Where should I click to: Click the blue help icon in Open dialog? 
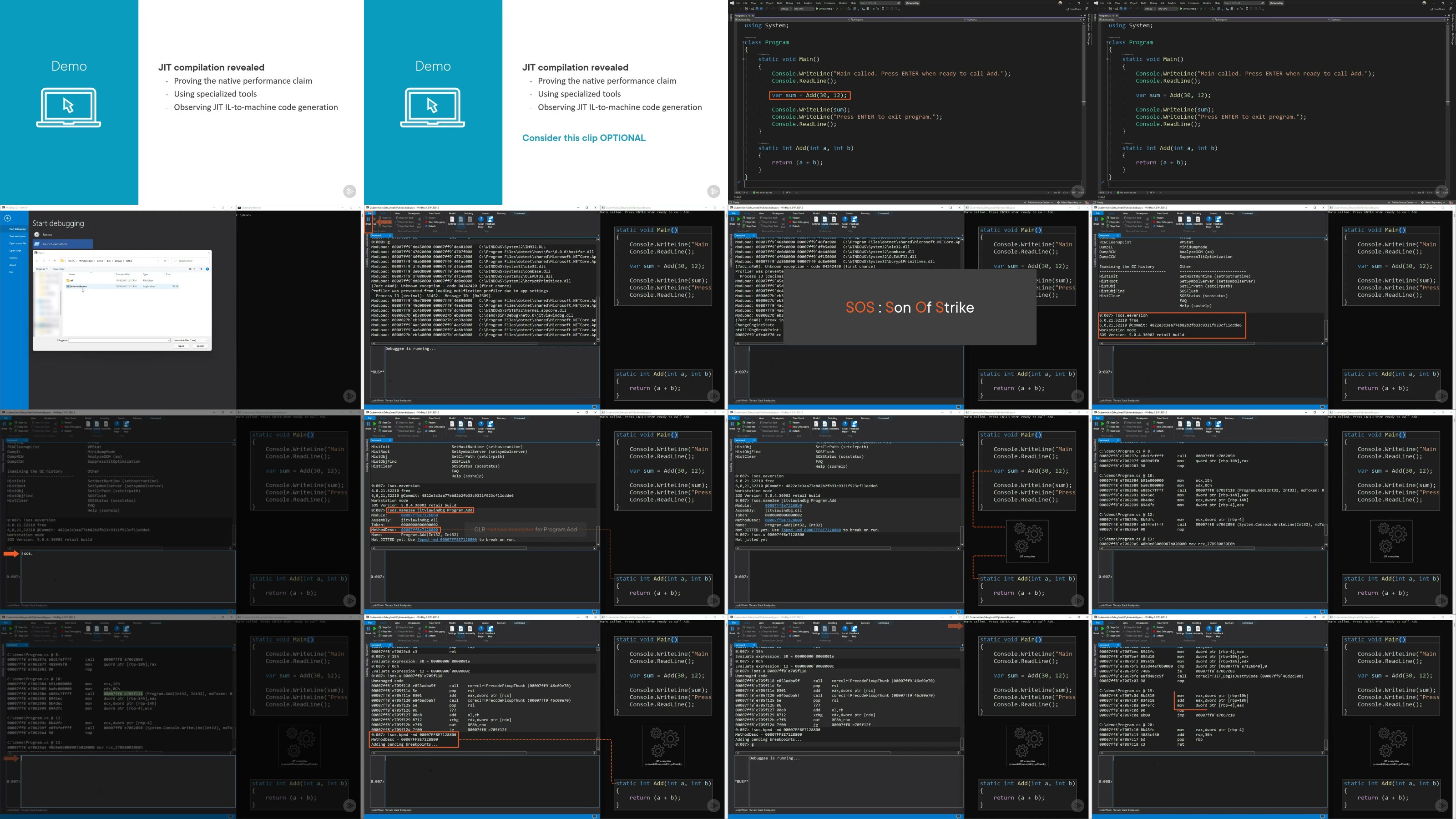pos(207,269)
